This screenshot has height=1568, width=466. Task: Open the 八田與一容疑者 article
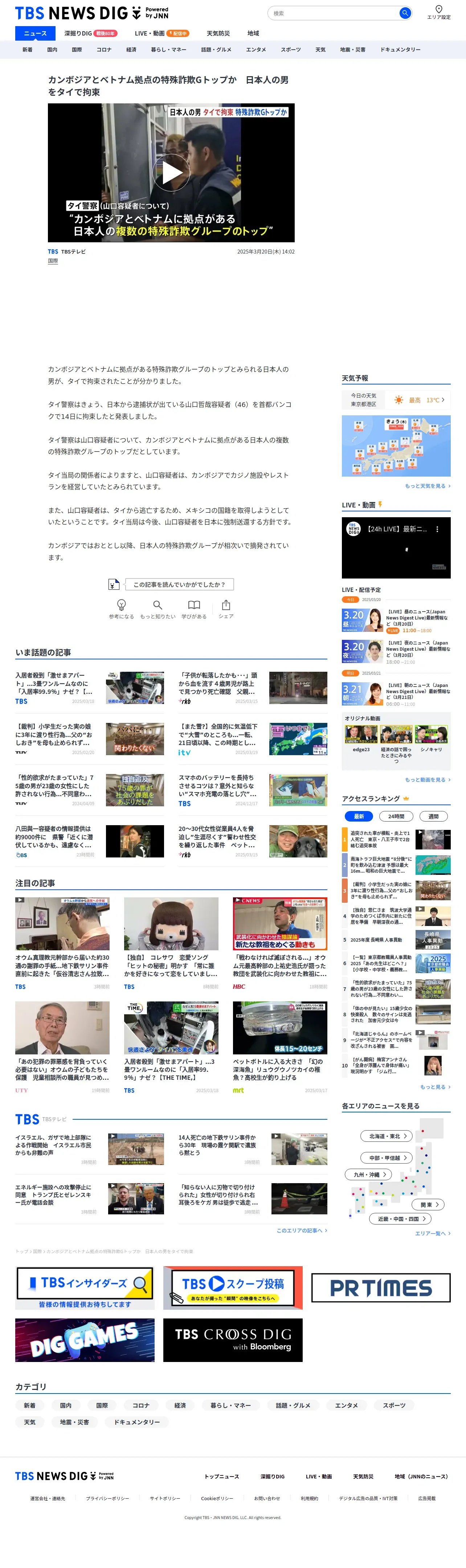point(90,841)
